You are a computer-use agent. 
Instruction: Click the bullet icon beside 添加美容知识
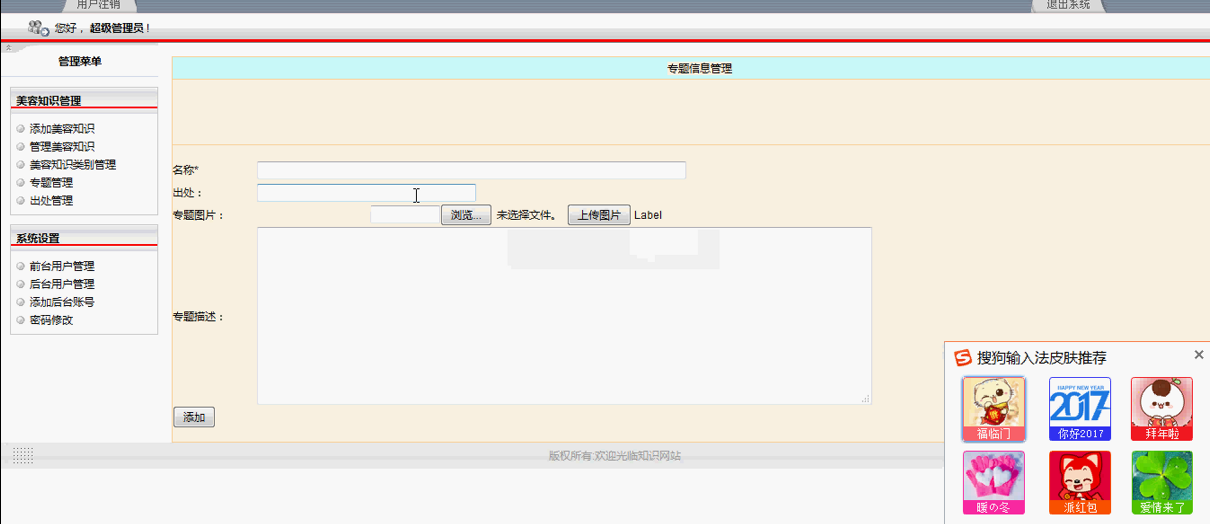[21, 129]
